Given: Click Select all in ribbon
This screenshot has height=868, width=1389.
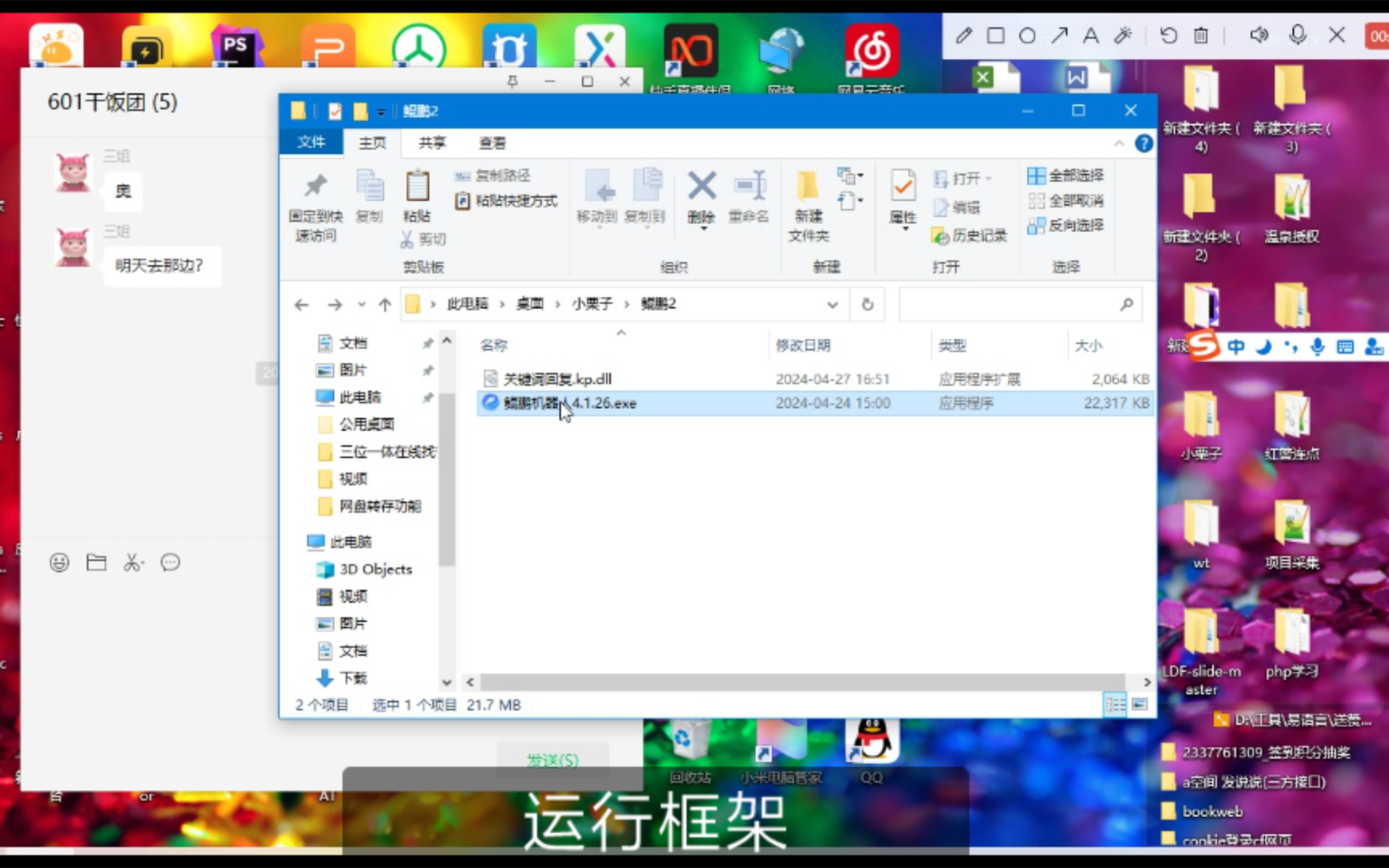Looking at the screenshot, I should pyautogui.click(x=1066, y=175).
